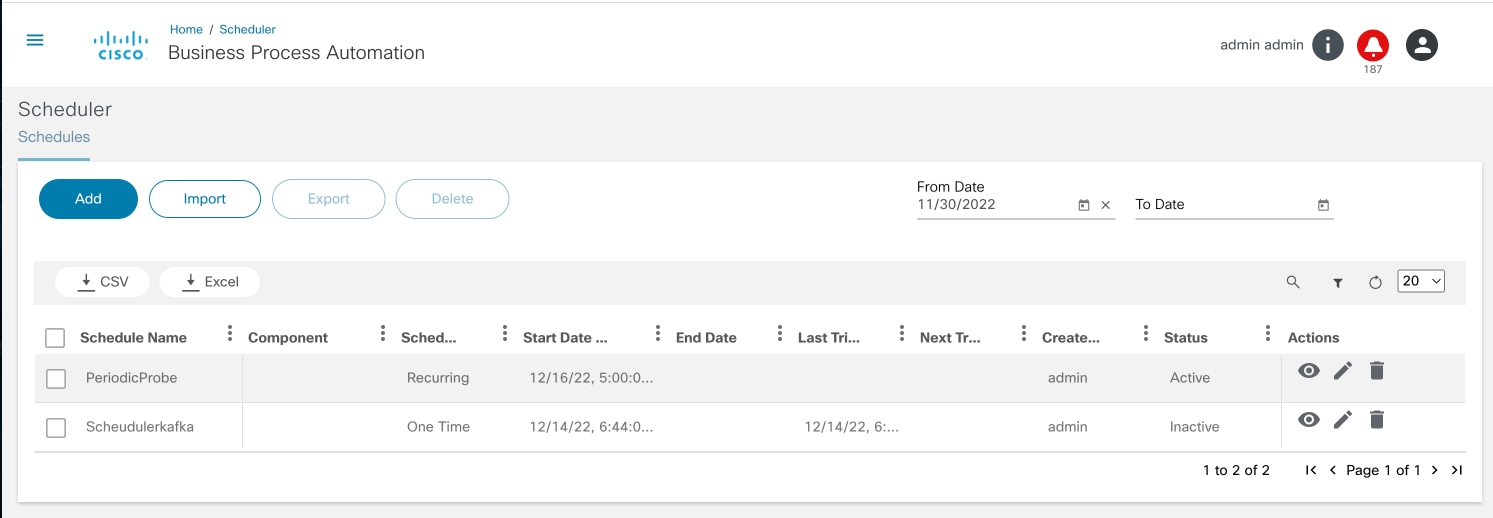
Task: Open Schedule Name column options menu
Action: tap(230, 334)
